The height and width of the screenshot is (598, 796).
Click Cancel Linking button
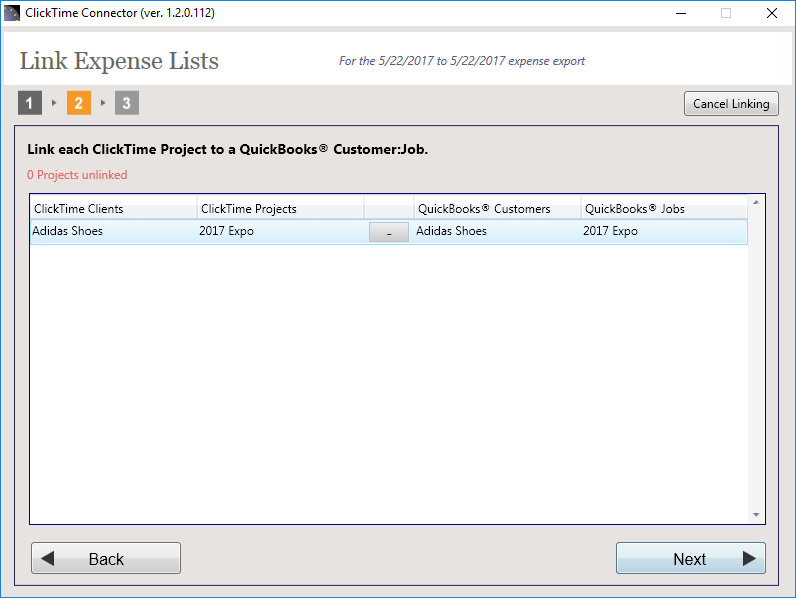(731, 104)
